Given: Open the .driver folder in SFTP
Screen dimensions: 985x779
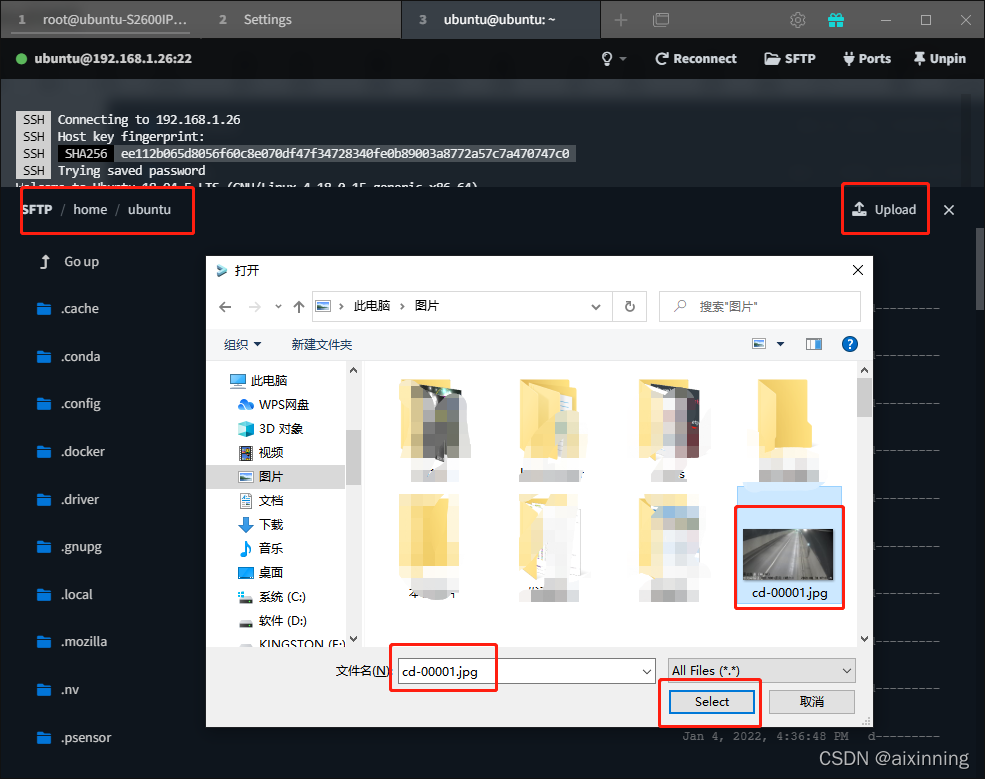Looking at the screenshot, I should pos(68,499).
